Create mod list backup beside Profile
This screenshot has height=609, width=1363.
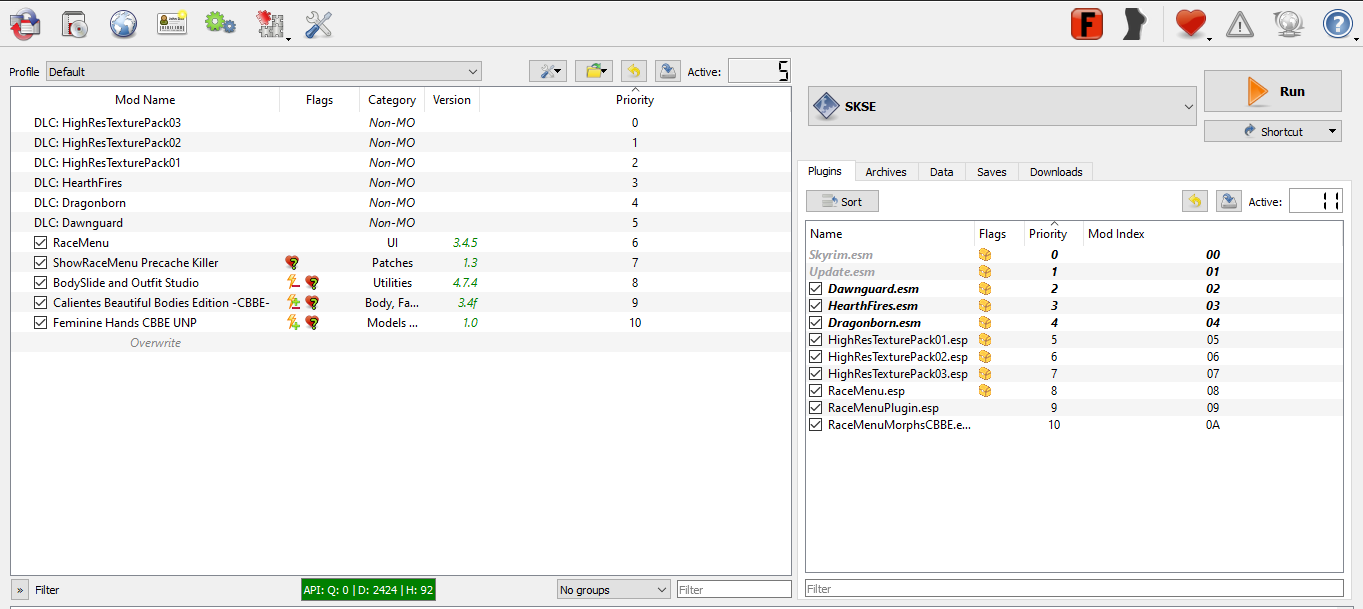click(x=667, y=71)
